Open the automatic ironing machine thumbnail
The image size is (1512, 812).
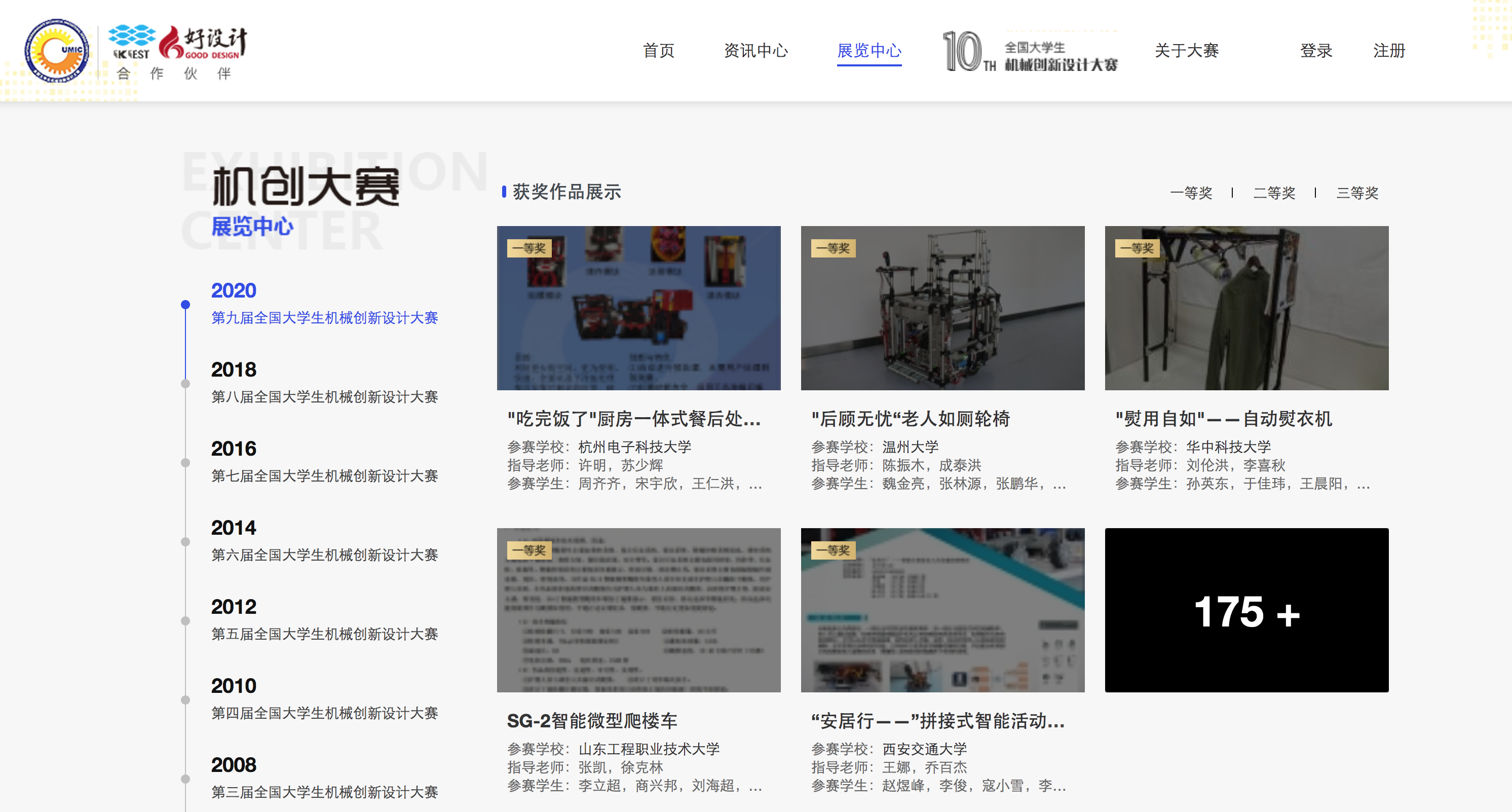point(1246,308)
